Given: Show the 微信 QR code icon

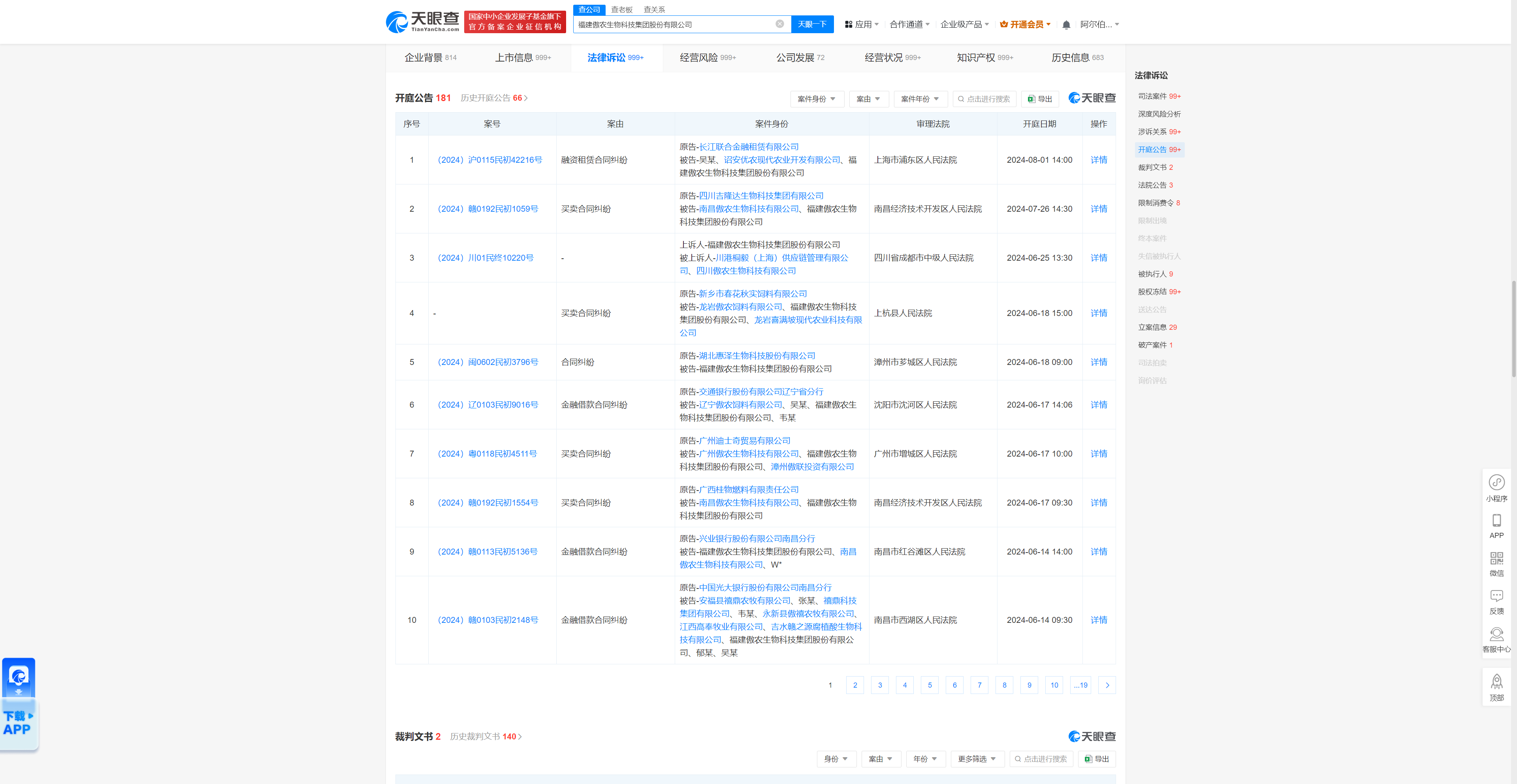Looking at the screenshot, I should (1496, 564).
